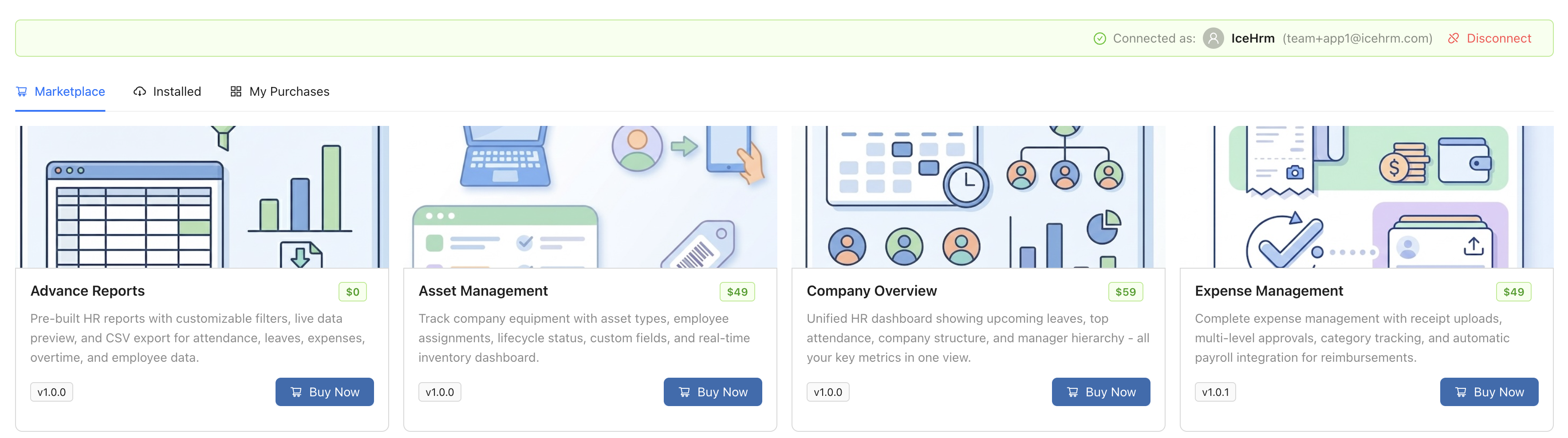Buy the Expense Management extension

1489,392
